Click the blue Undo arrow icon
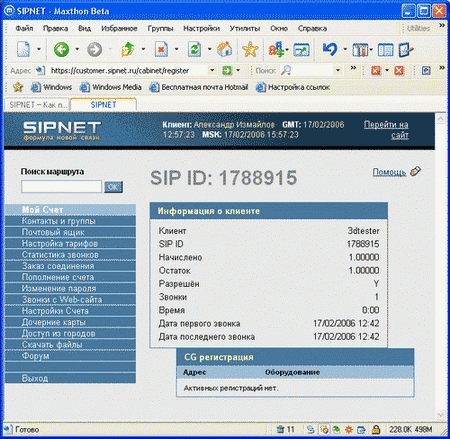The height and width of the screenshot is (439, 450). (x=330, y=49)
